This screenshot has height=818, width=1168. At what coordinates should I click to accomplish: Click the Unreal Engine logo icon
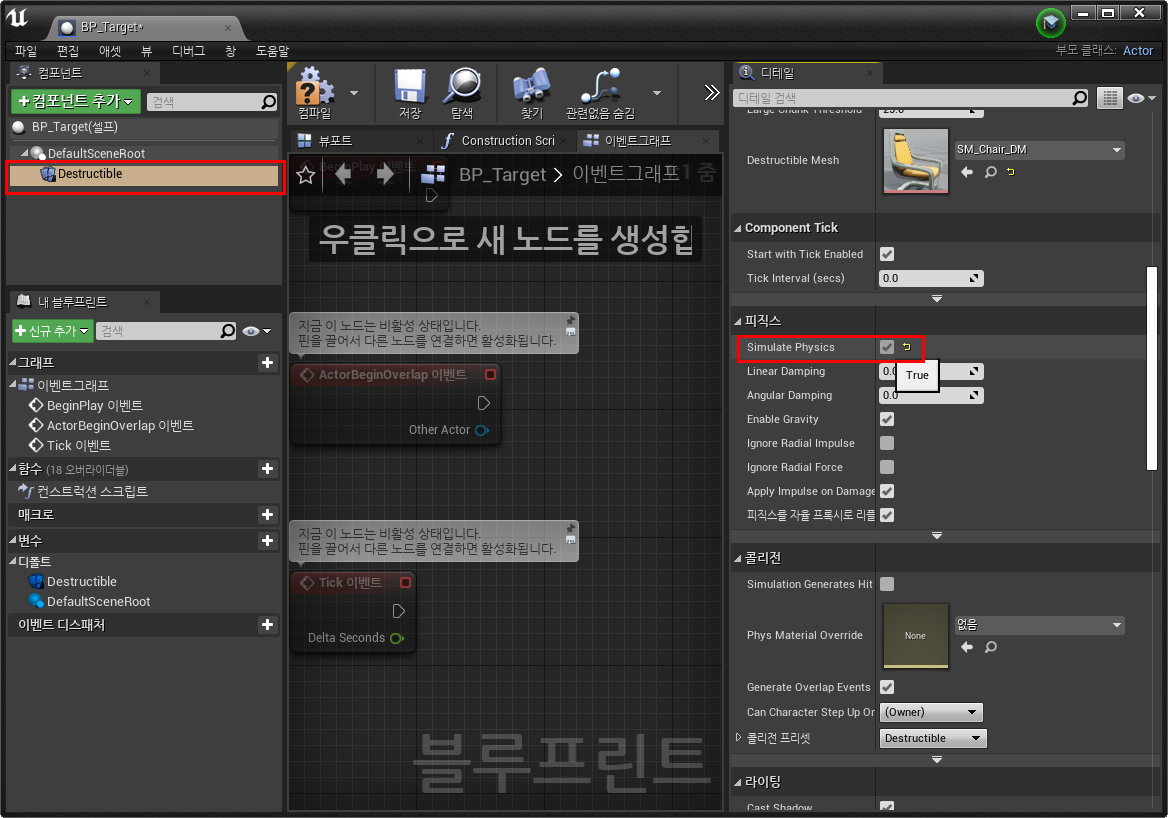point(18,18)
